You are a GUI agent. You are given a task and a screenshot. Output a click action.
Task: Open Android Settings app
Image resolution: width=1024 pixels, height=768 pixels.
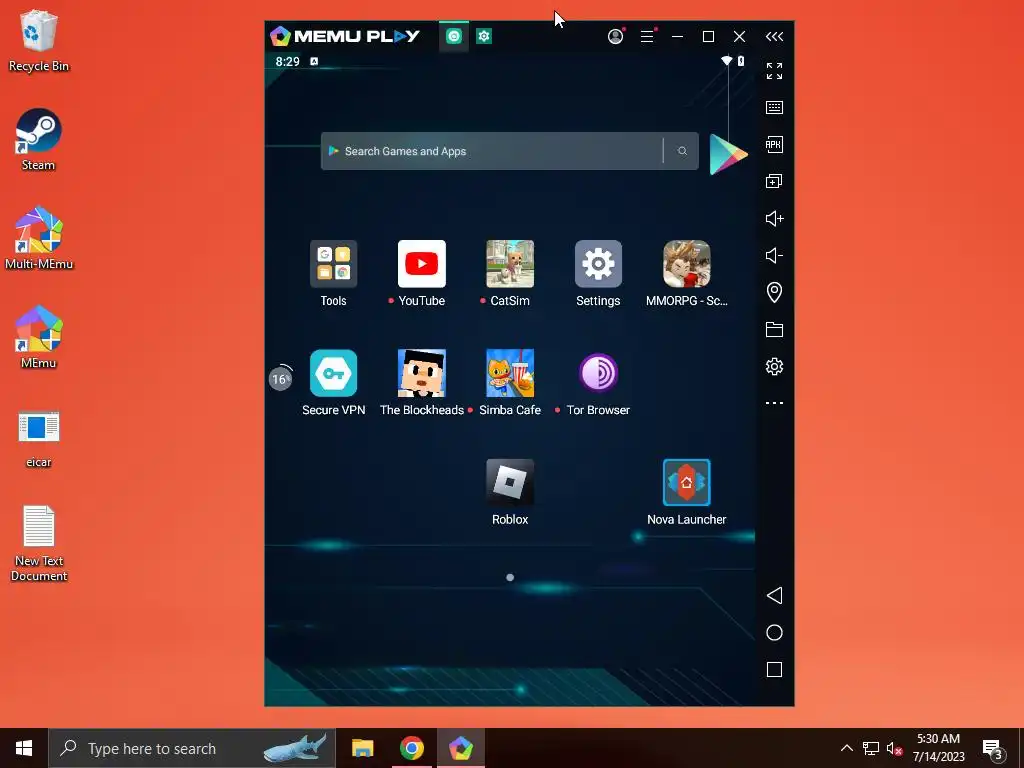coord(598,264)
